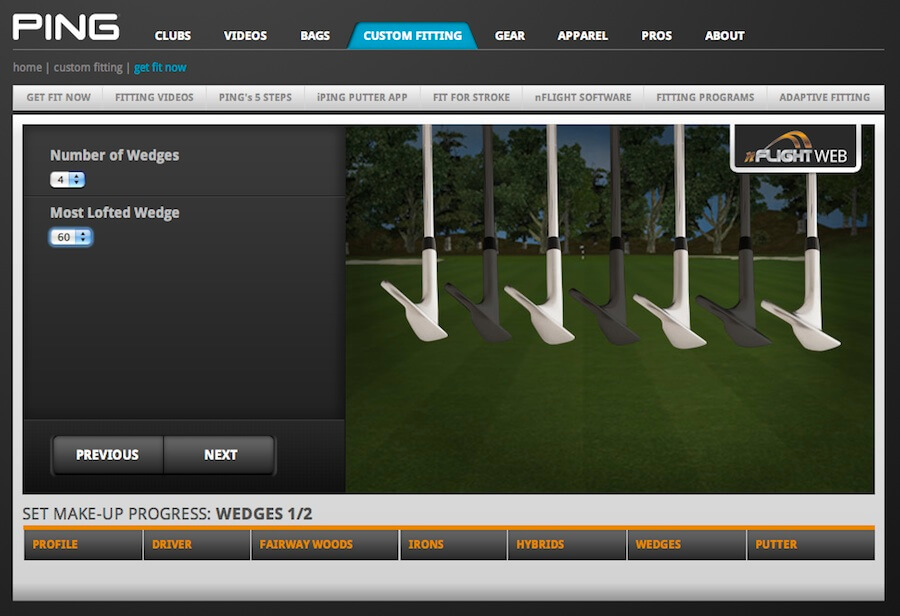Screen dimensions: 900x616
Task: Switch to the CUSTOM FITTING tab
Action: click(x=412, y=35)
